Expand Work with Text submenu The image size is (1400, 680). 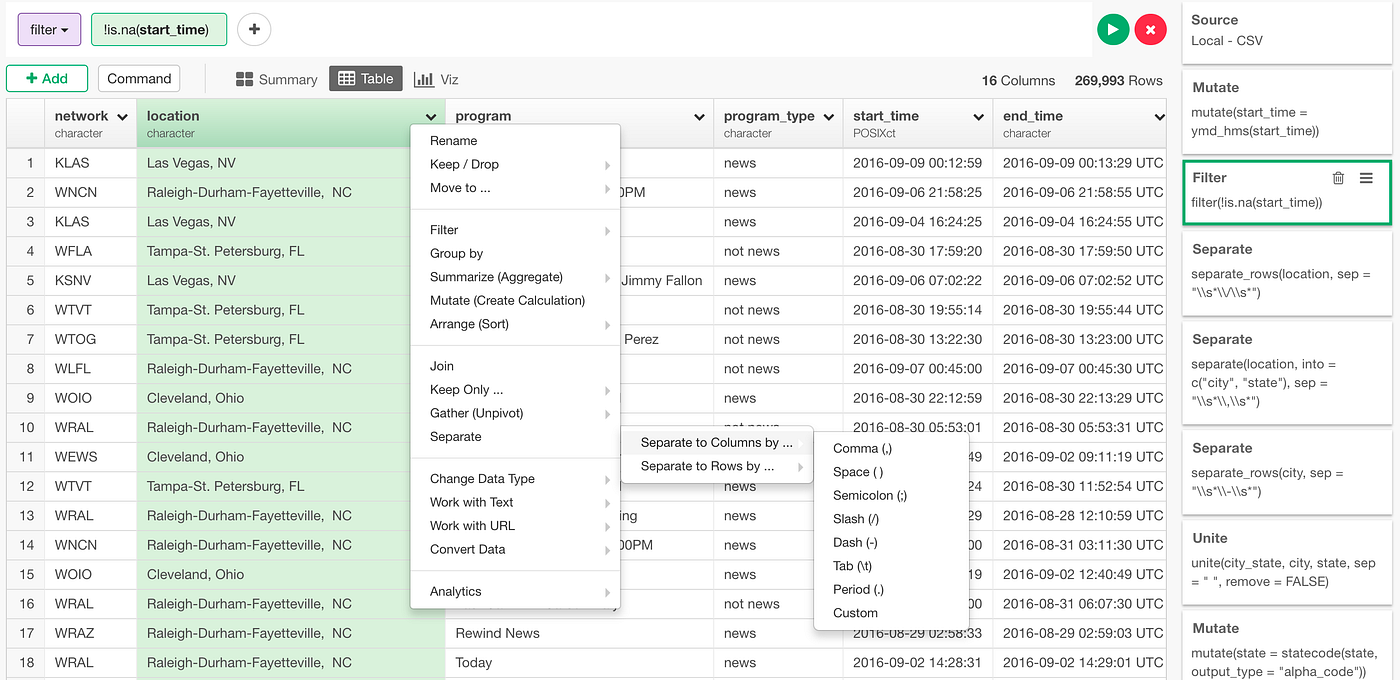pos(515,502)
